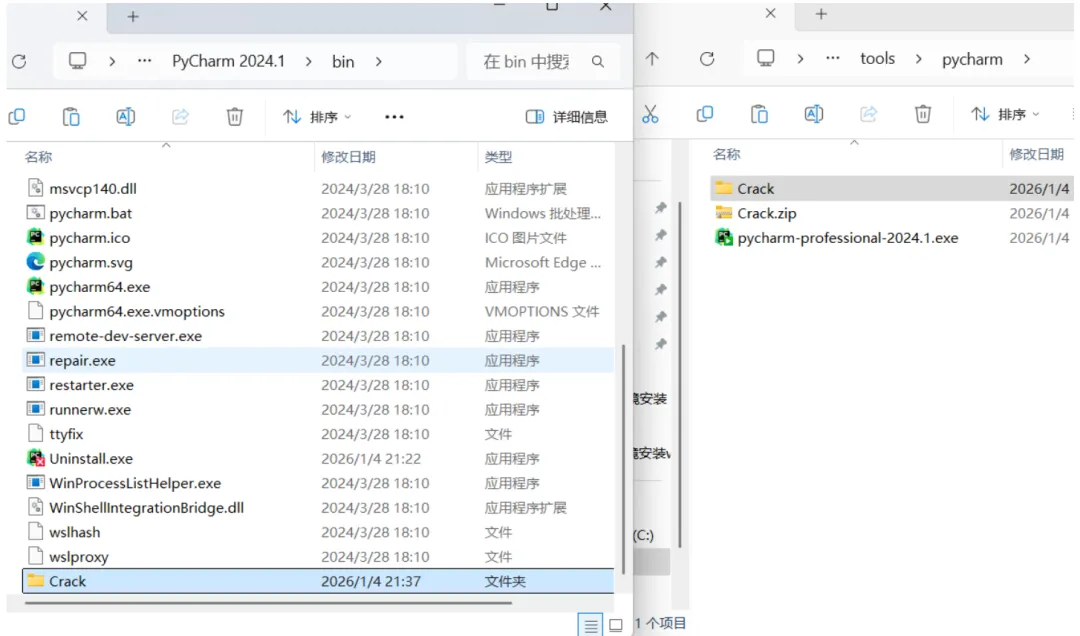Expand the chevron after PyCharm 2024.1 breadcrumb

pyautogui.click(x=309, y=61)
